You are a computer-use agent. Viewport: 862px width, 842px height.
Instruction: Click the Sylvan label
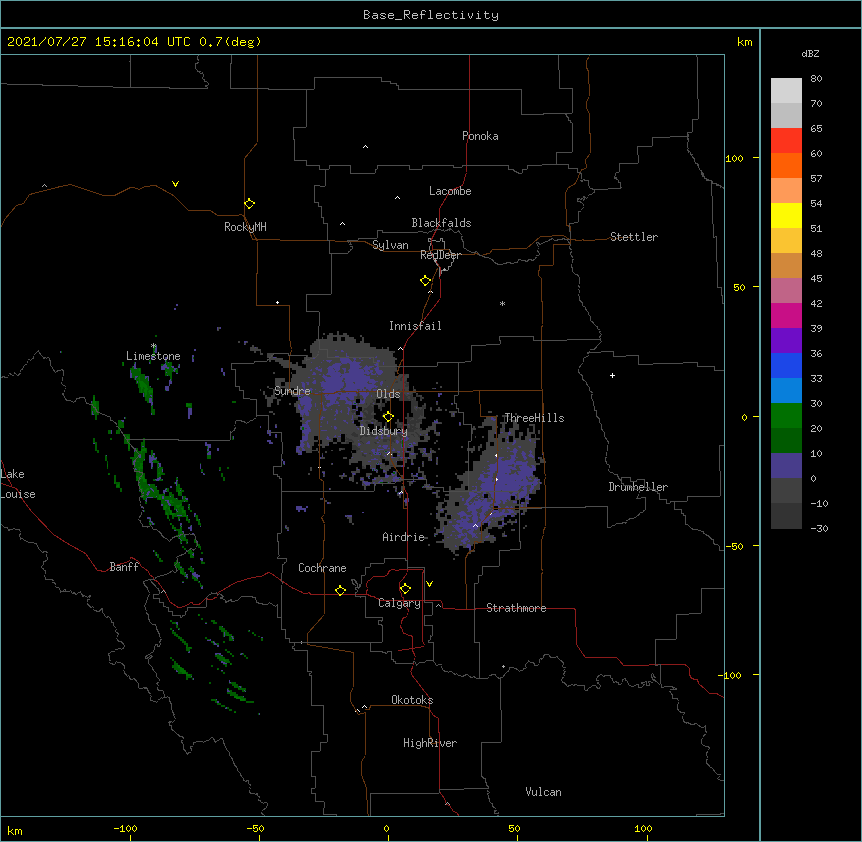pos(390,245)
